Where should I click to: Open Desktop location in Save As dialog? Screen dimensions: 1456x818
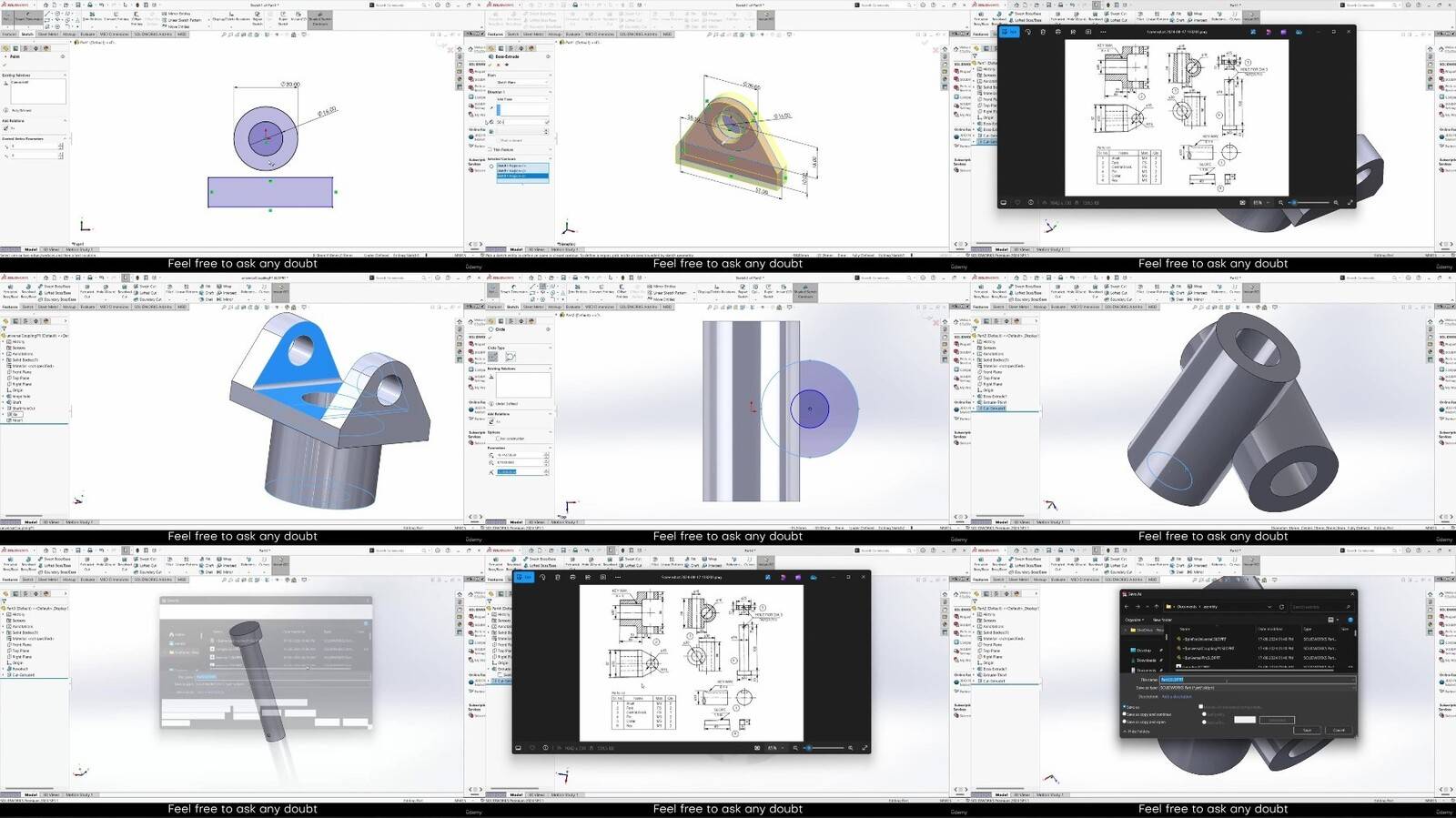click(x=1144, y=651)
